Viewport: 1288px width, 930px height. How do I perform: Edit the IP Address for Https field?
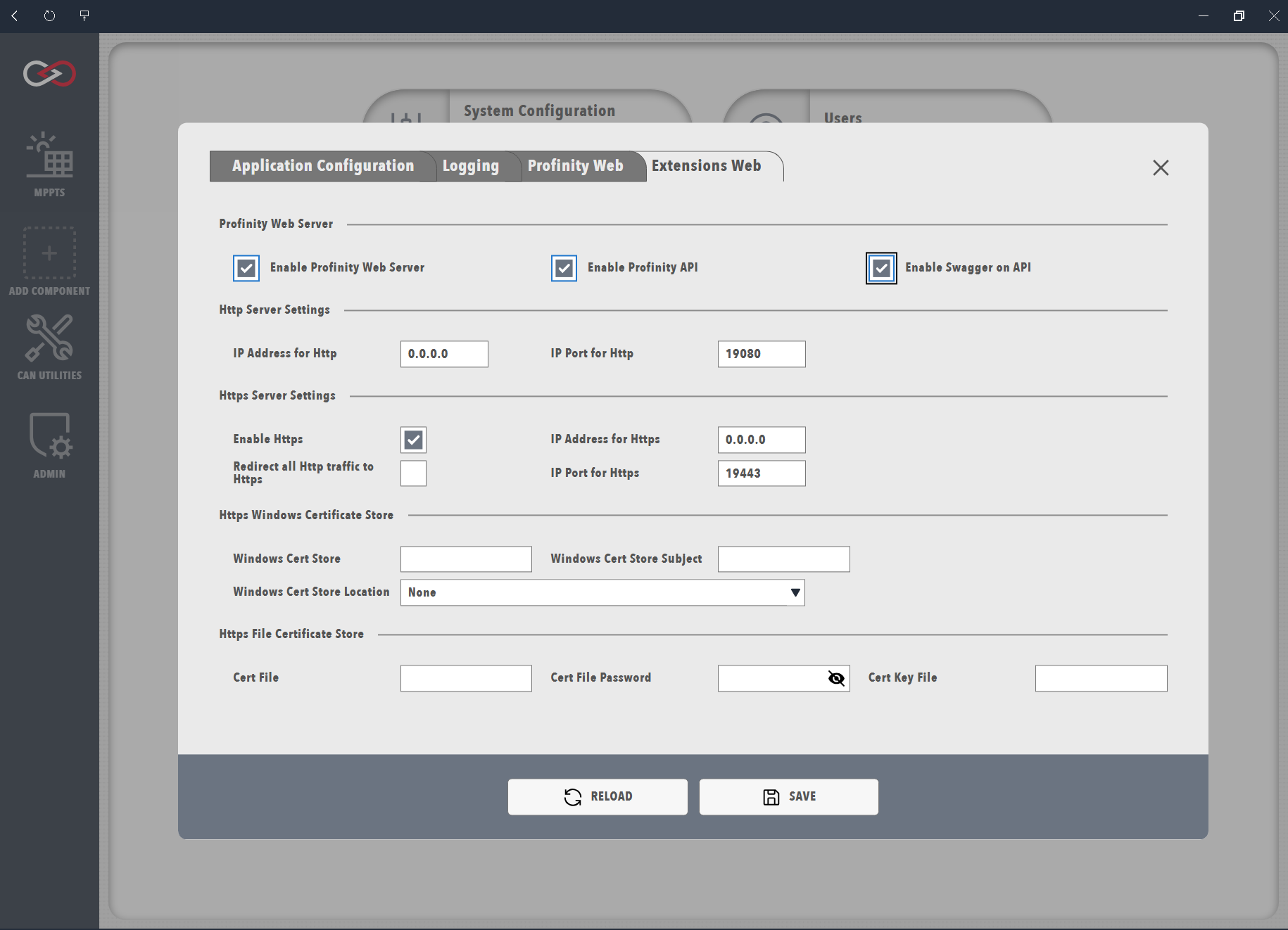(x=762, y=440)
